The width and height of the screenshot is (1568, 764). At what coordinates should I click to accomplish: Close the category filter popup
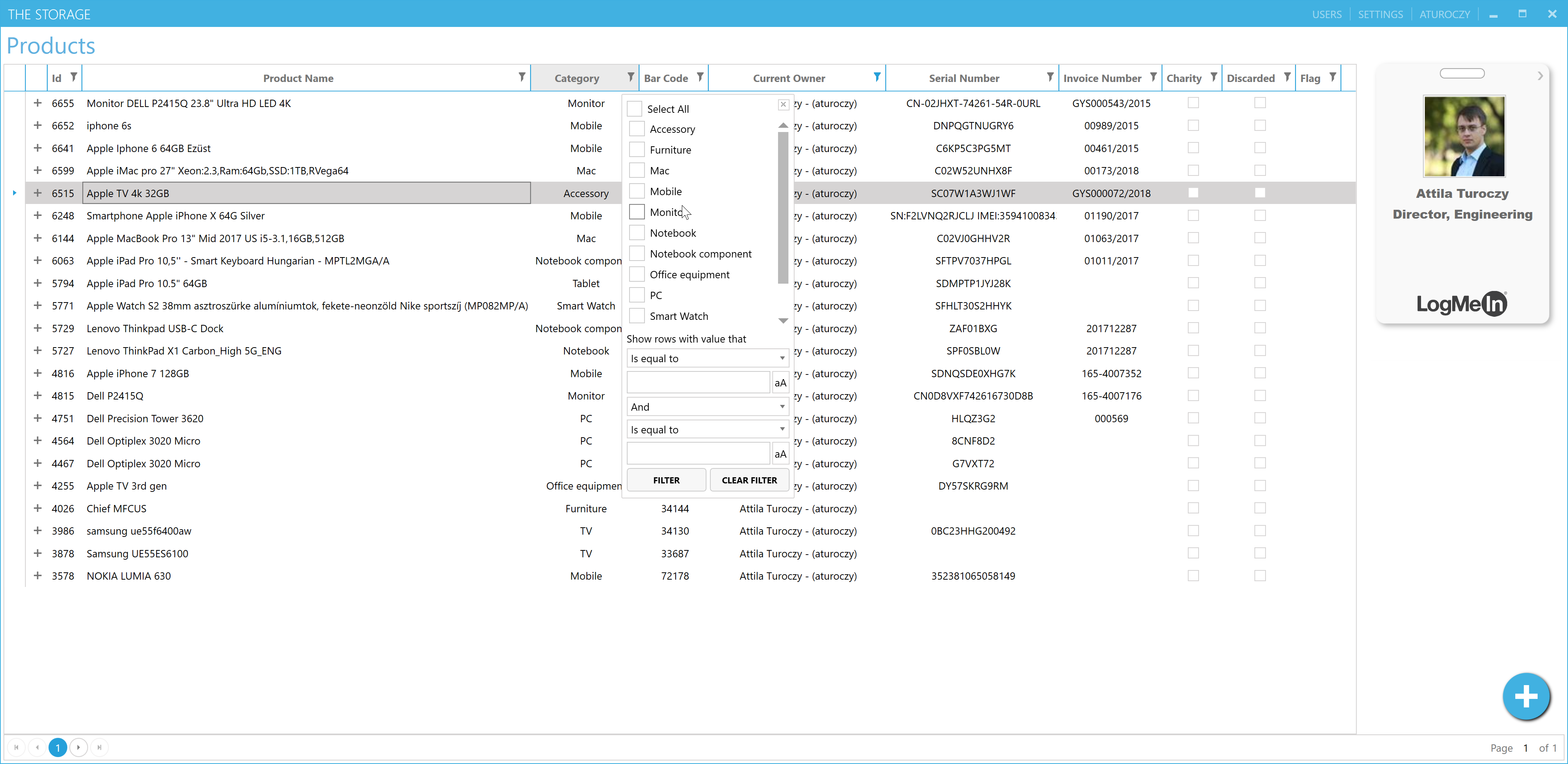[783, 105]
